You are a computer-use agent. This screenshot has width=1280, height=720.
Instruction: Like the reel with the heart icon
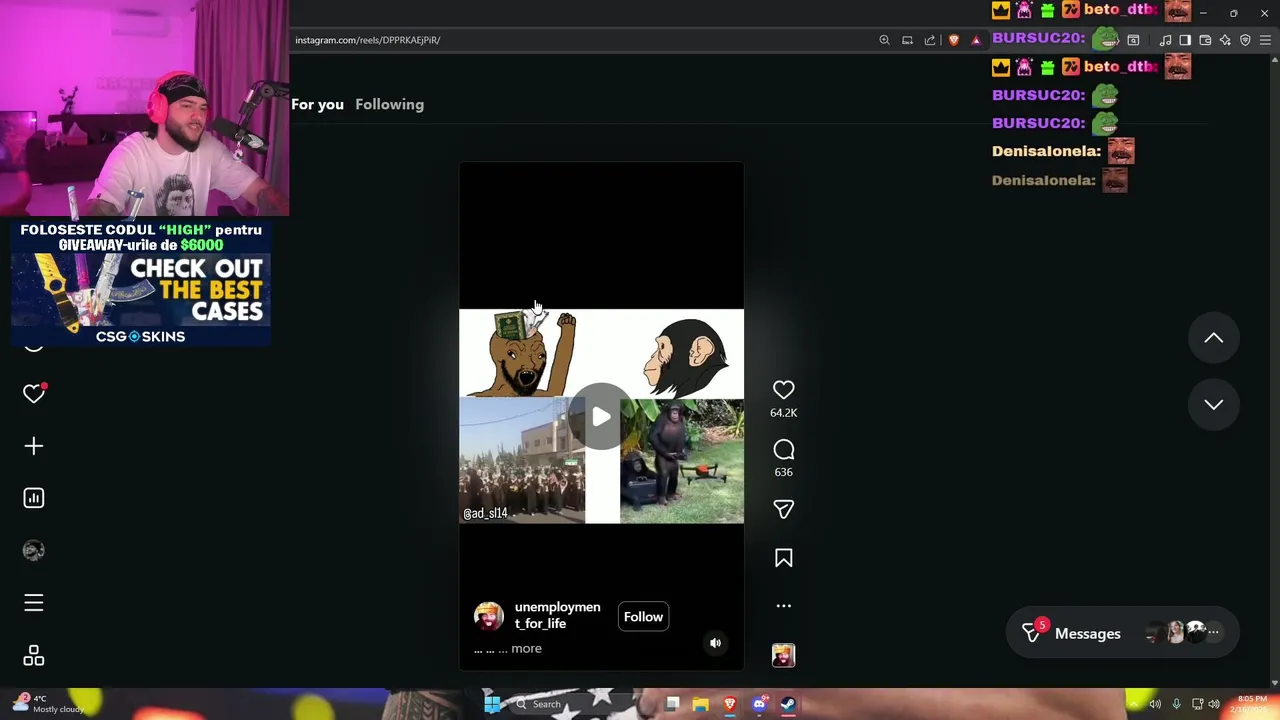pyautogui.click(x=783, y=390)
